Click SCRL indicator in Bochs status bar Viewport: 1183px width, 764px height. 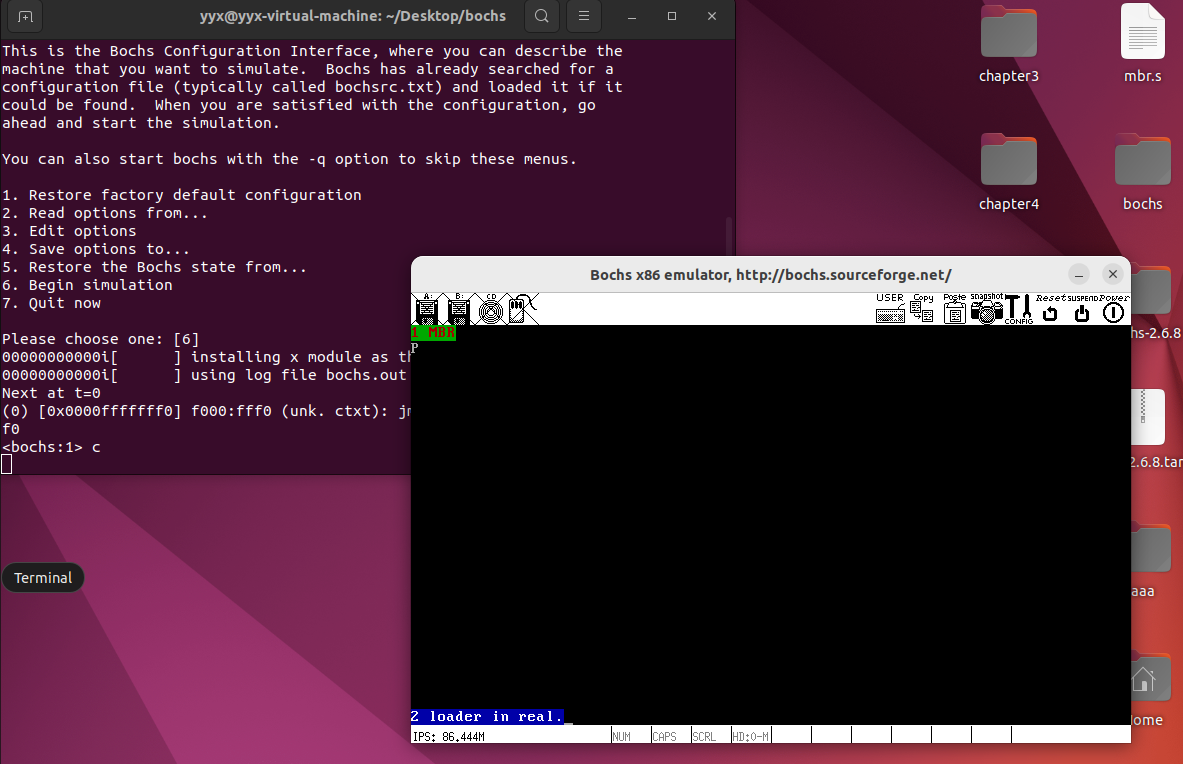(704, 736)
